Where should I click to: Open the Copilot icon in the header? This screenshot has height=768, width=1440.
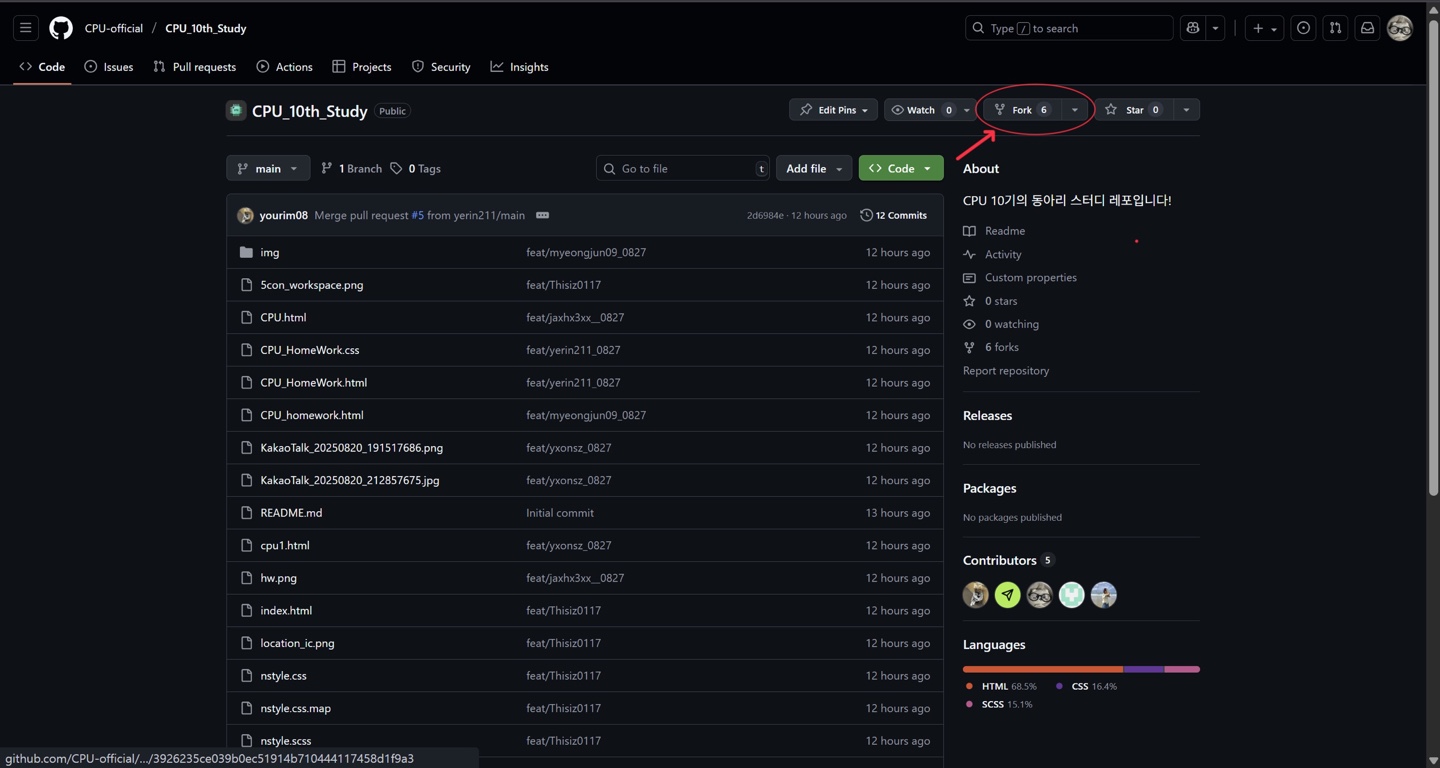[1193, 28]
